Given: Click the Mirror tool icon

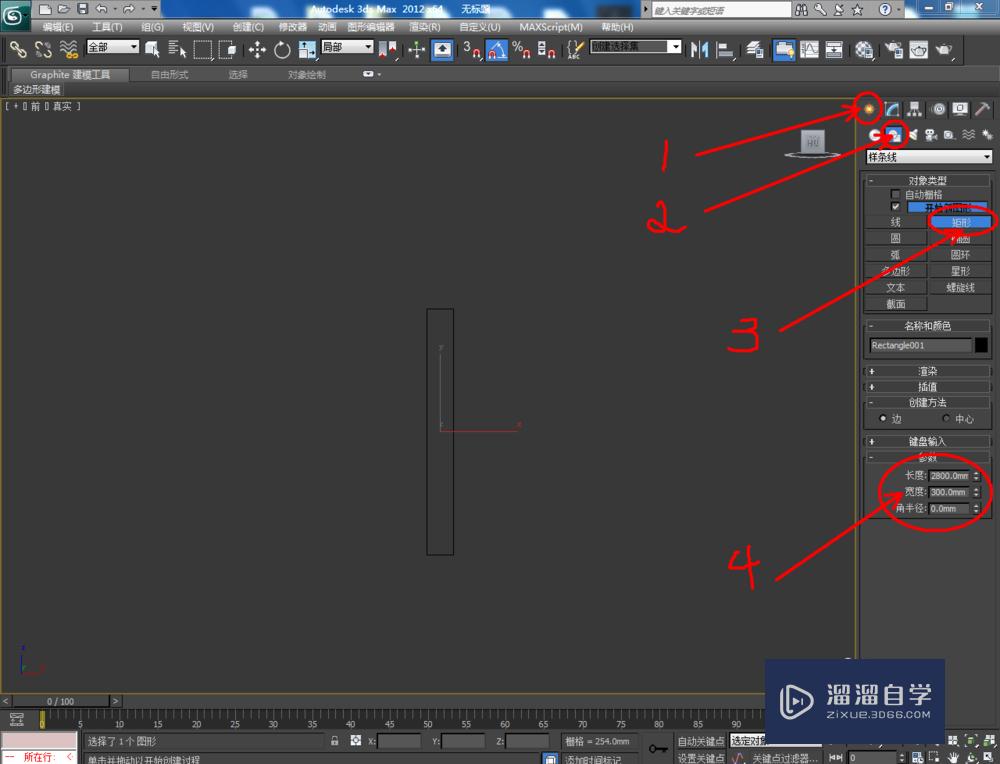Looking at the screenshot, I should click(x=700, y=49).
